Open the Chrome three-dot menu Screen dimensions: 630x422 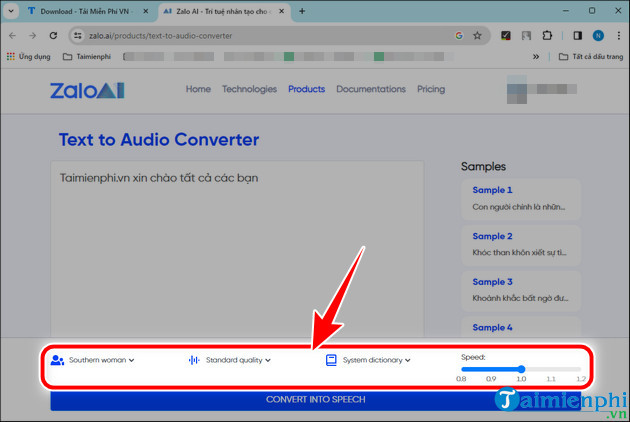click(619, 36)
